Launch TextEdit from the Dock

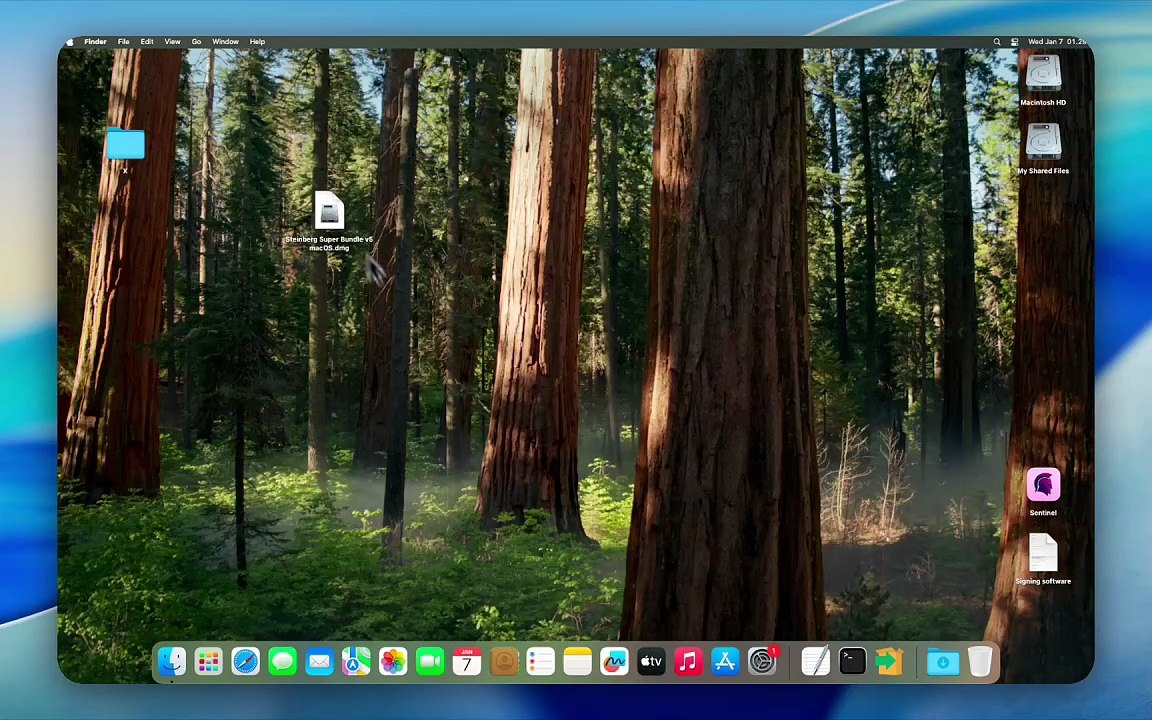[x=816, y=661]
